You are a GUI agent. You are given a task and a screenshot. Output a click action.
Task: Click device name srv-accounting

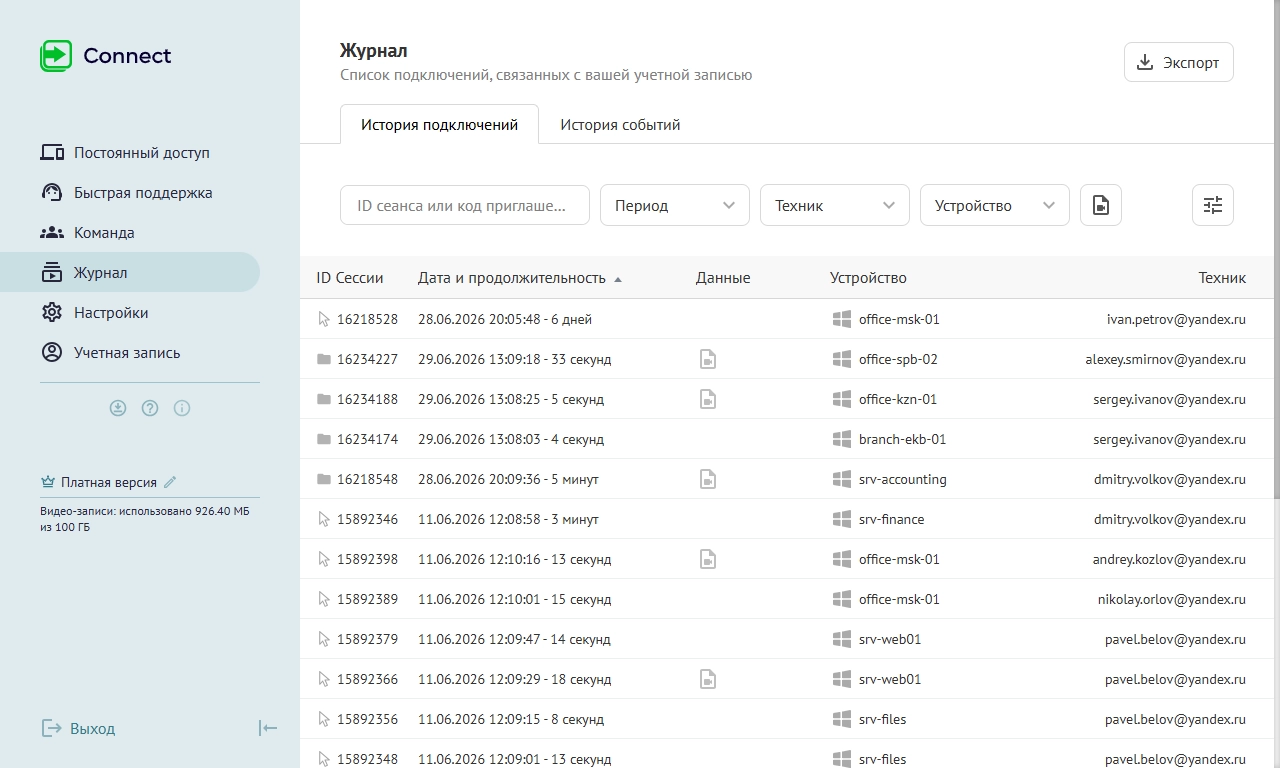pos(903,479)
